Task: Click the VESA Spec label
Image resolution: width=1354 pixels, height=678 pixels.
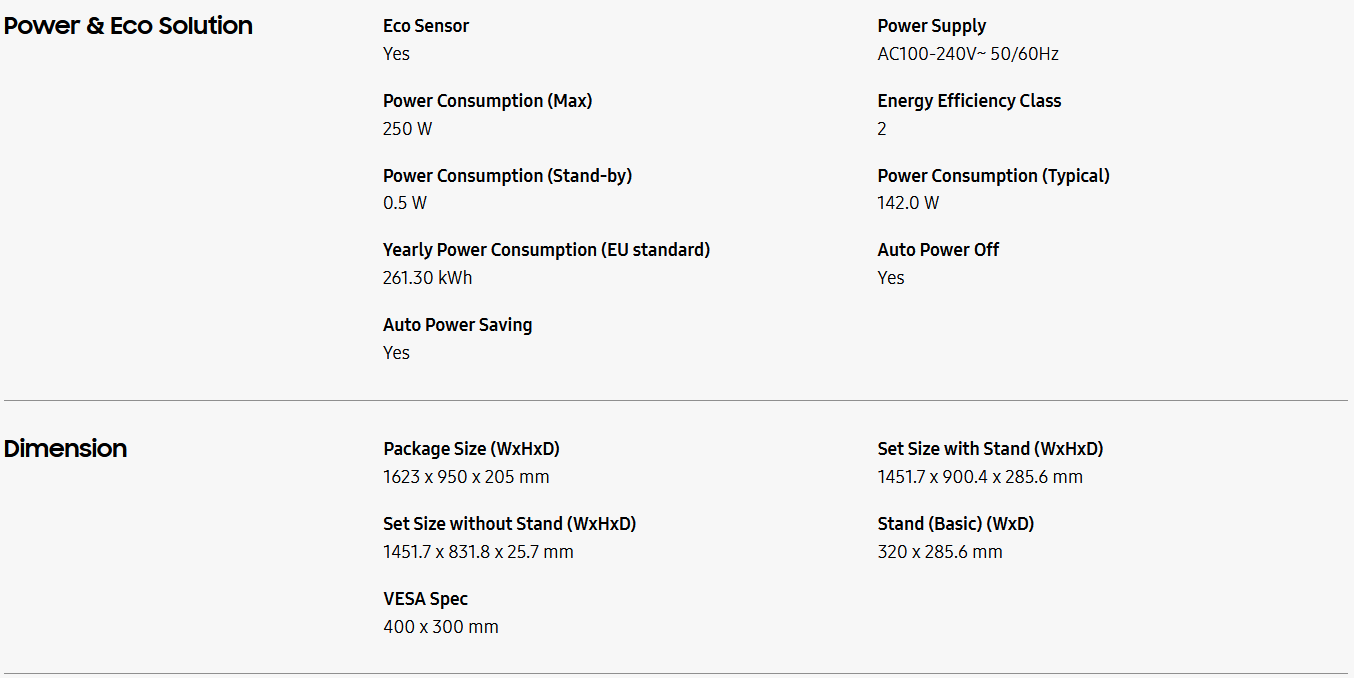Action: tap(425, 599)
